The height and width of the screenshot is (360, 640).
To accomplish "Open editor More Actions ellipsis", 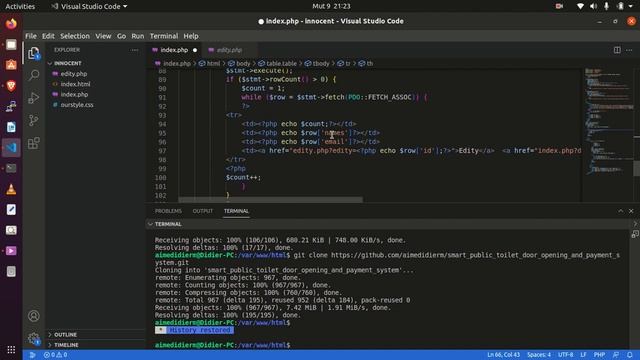I will (629, 50).
